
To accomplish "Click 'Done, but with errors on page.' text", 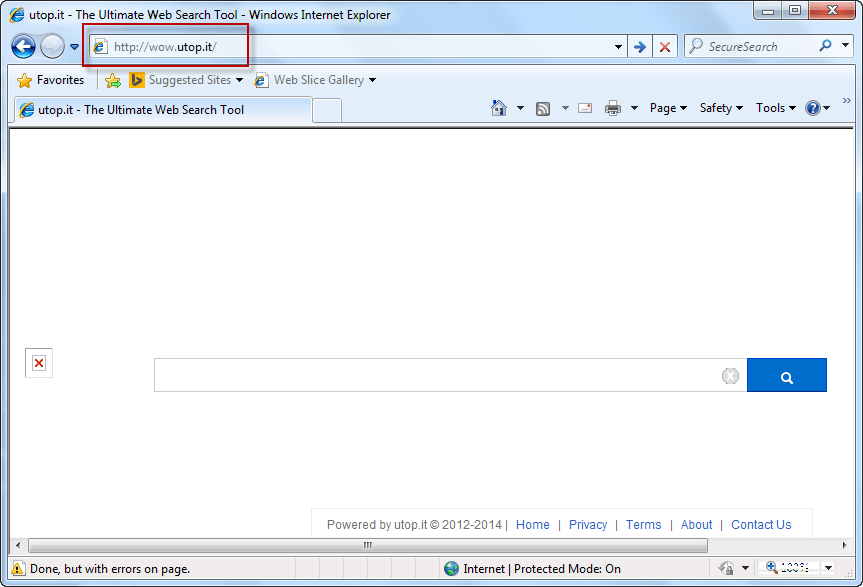I will tap(110, 569).
